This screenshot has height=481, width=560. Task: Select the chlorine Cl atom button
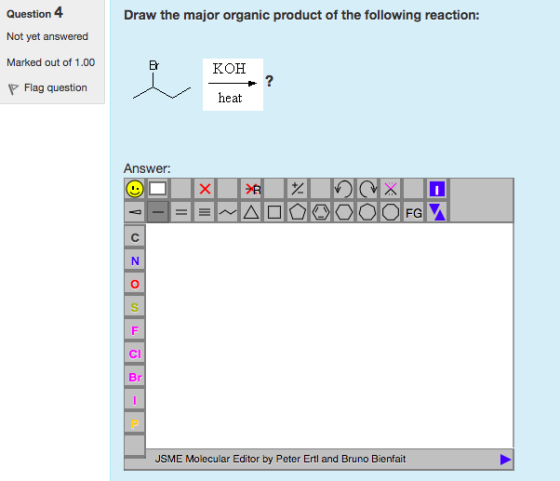click(x=135, y=354)
